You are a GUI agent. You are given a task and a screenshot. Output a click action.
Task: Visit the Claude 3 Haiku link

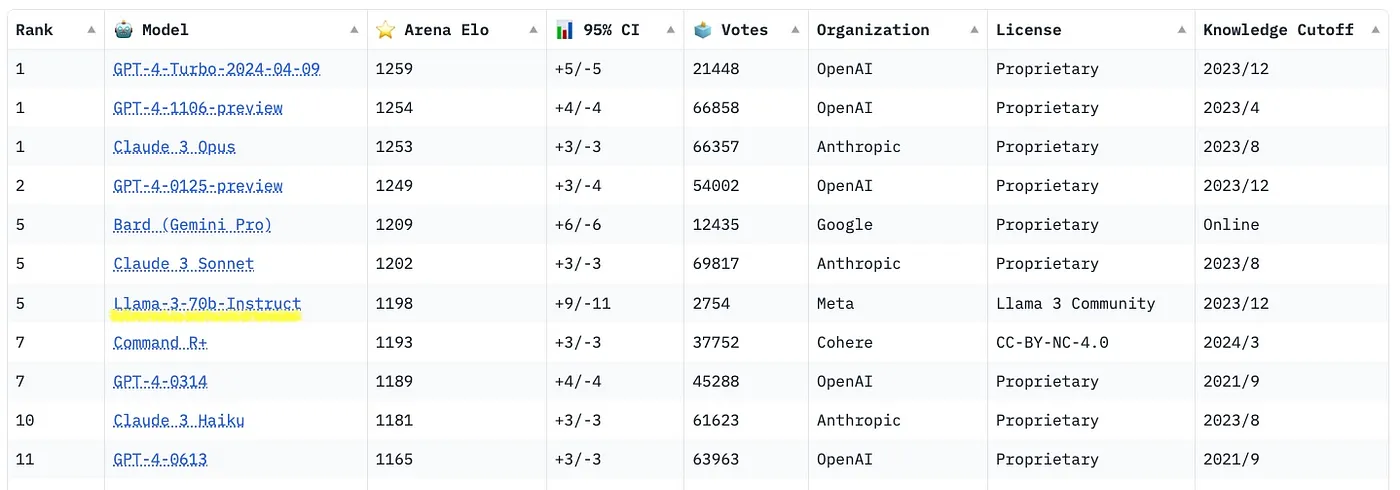coord(179,421)
